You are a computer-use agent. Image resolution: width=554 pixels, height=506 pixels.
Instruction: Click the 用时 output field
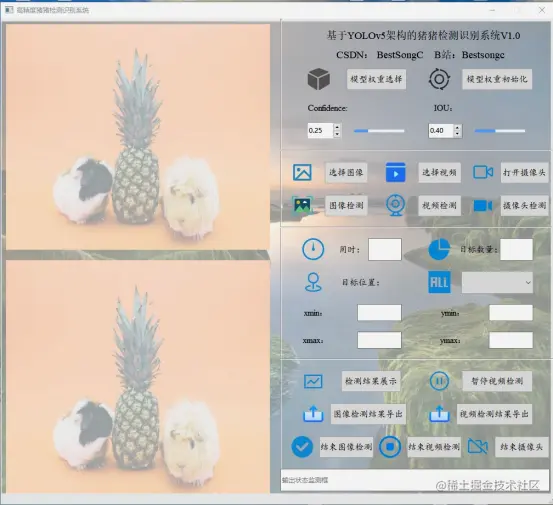(x=384, y=249)
